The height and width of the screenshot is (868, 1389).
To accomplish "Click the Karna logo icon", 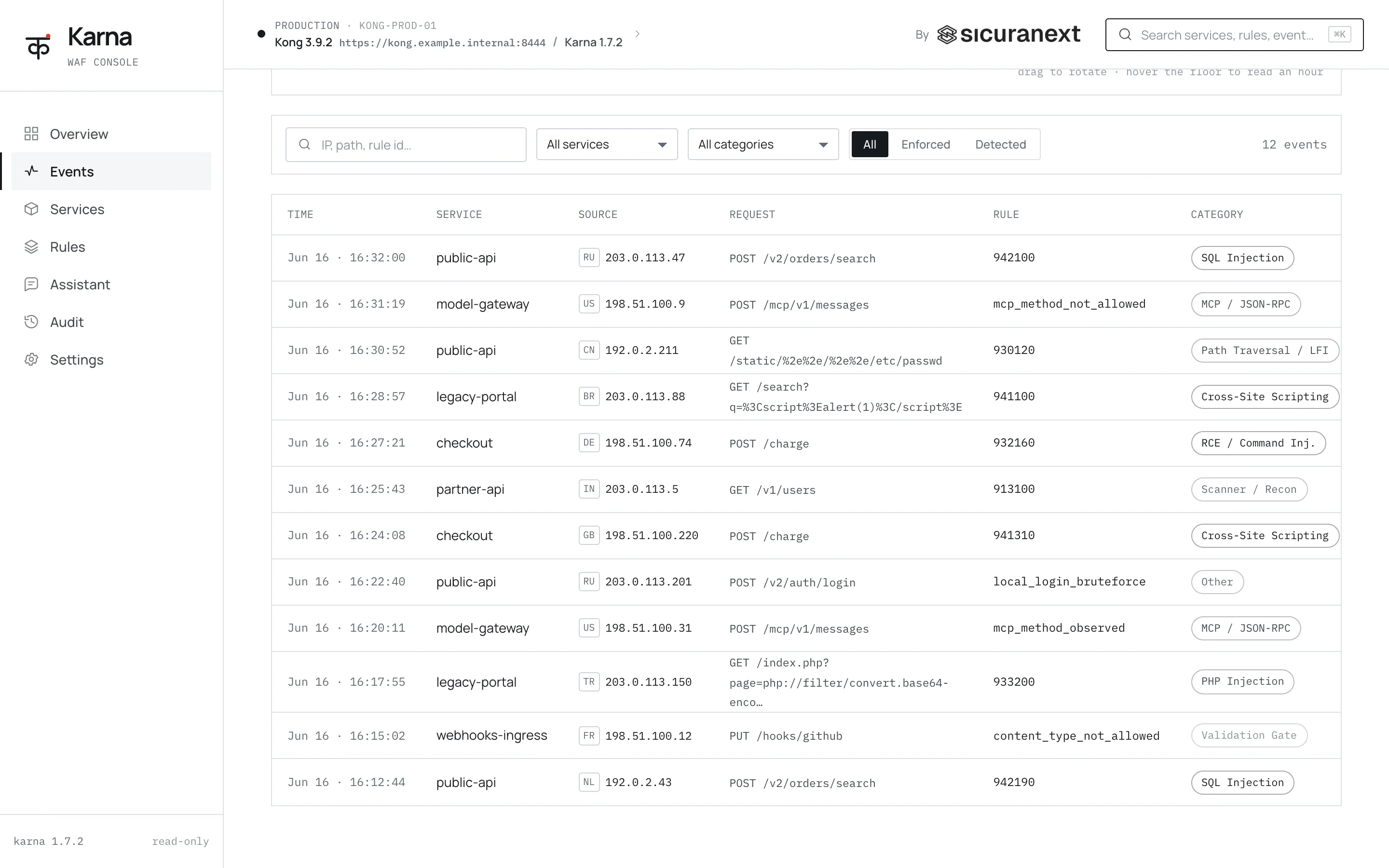I will [x=38, y=46].
